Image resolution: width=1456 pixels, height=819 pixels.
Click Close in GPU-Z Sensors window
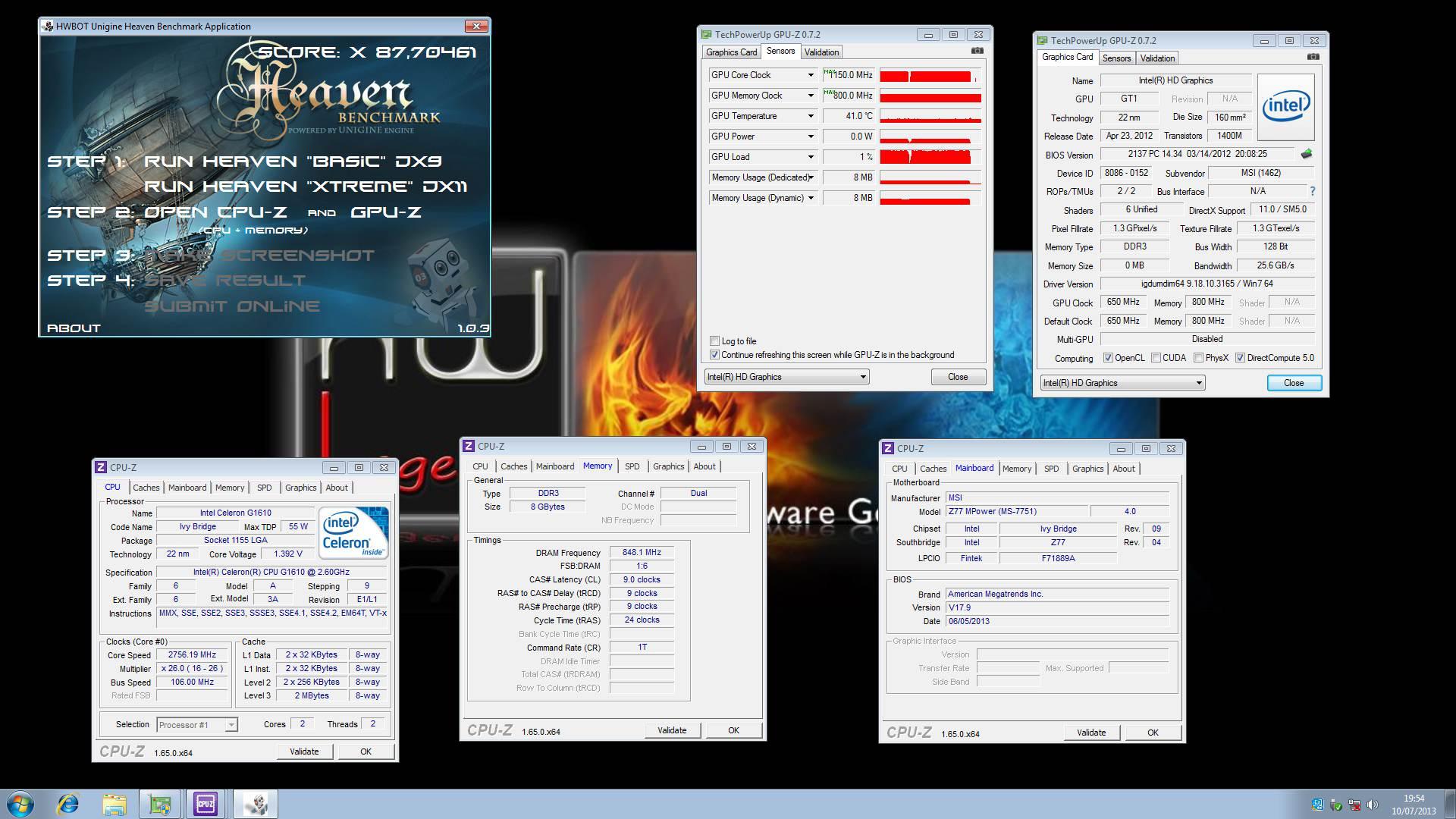click(x=958, y=377)
